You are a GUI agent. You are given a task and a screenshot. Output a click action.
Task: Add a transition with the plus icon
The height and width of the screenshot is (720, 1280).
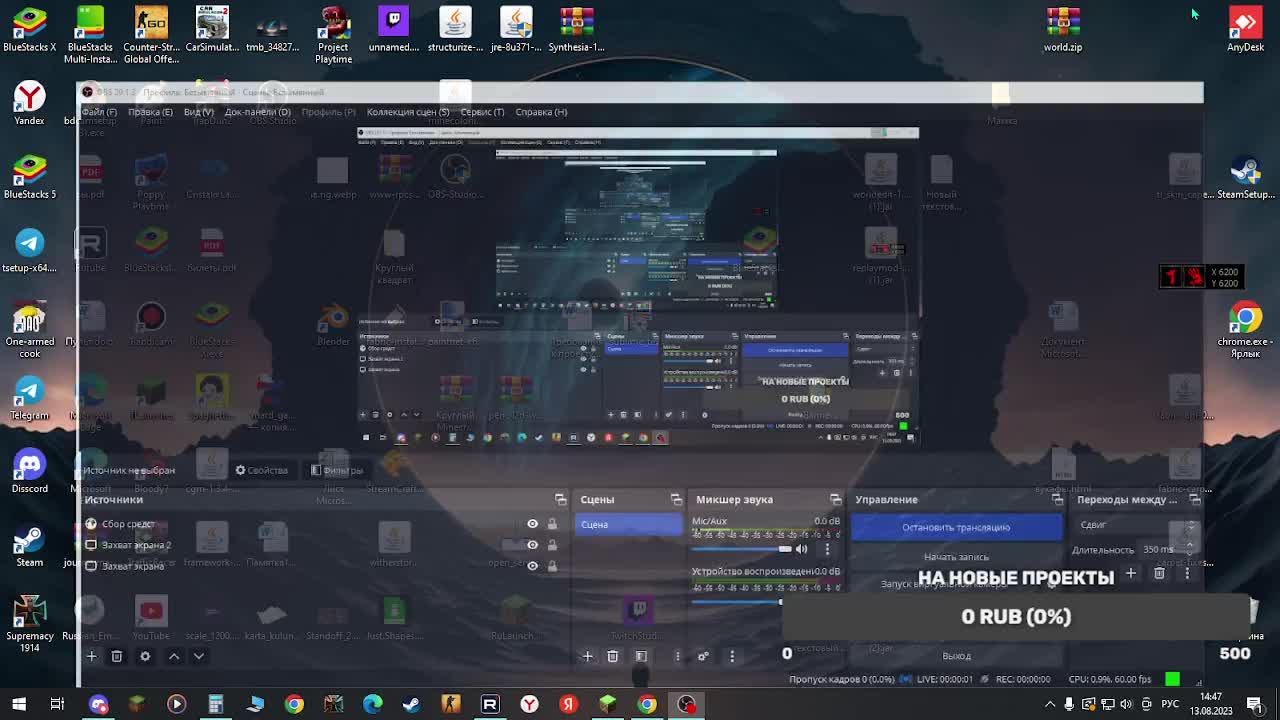point(1131,574)
